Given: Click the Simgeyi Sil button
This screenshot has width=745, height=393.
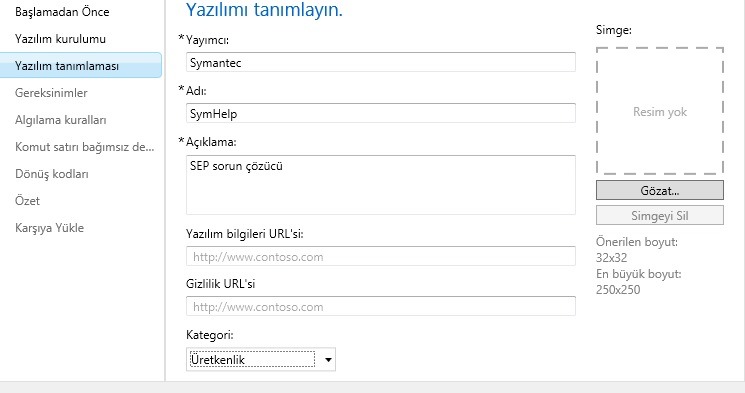Looking at the screenshot, I should 660,215.
